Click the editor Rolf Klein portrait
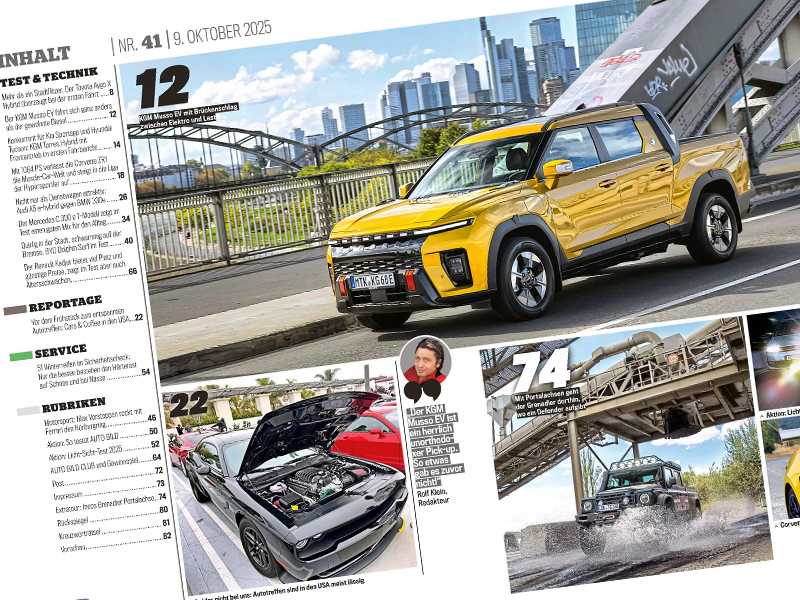Viewport: 800px width, 600px height. [x=425, y=365]
